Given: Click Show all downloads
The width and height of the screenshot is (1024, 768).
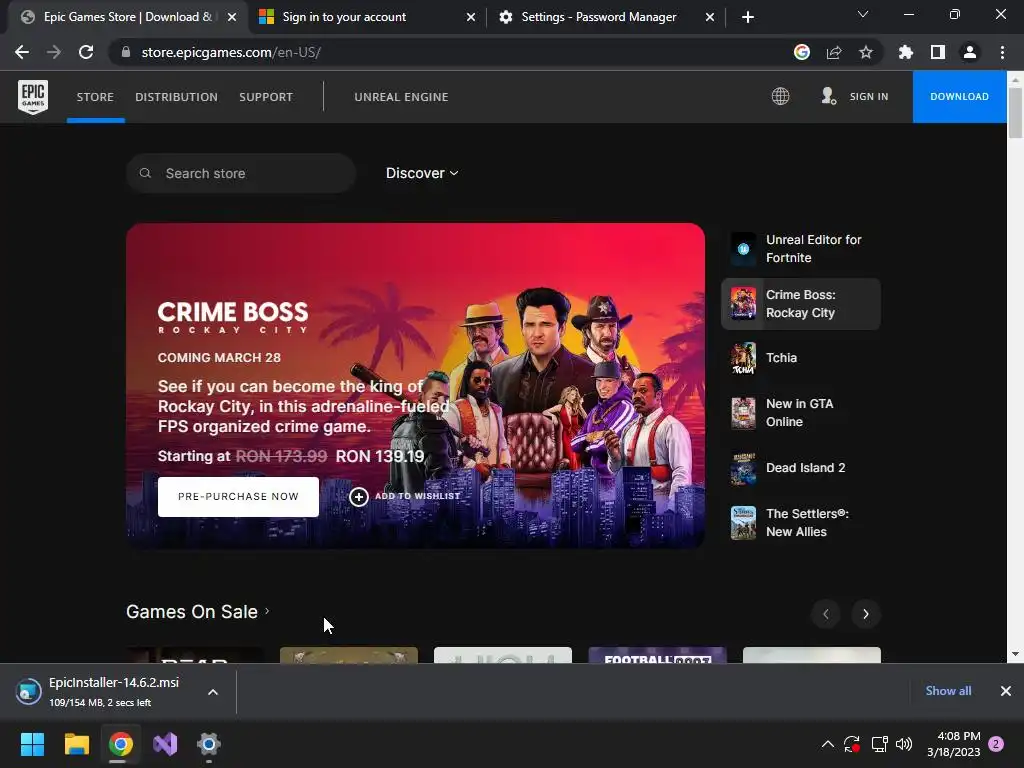Looking at the screenshot, I should click(x=948, y=691).
